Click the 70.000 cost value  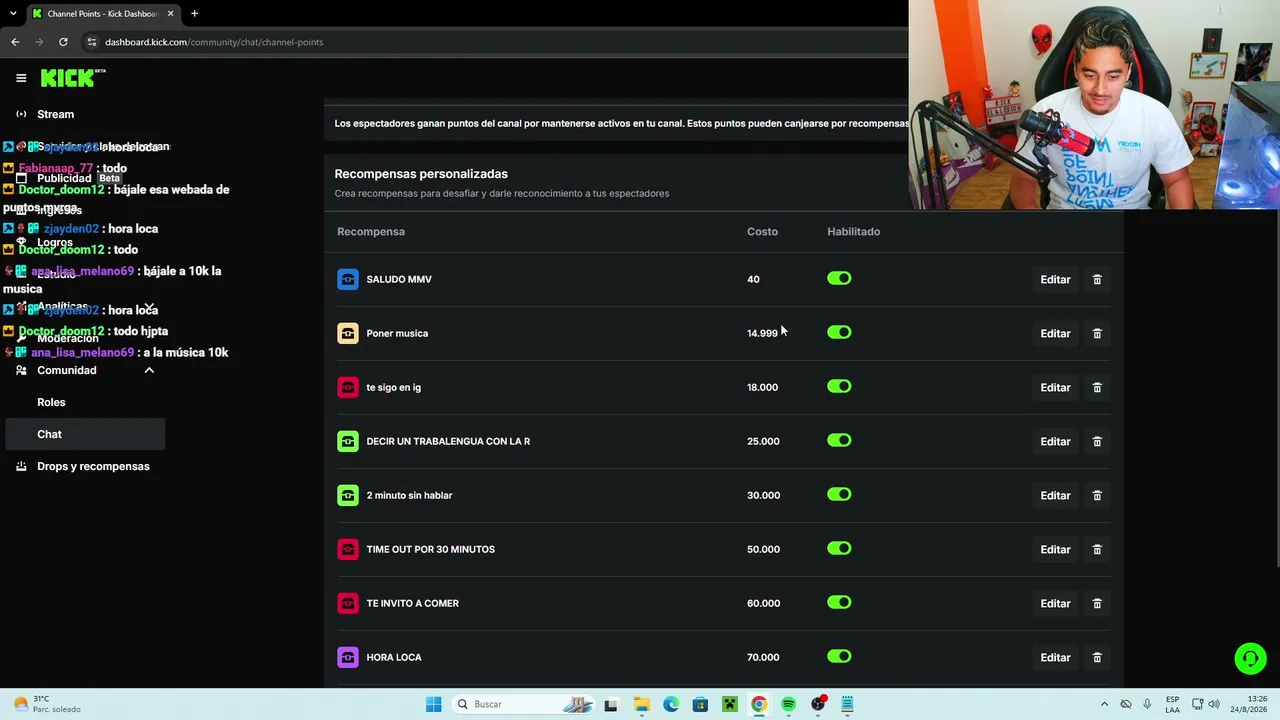pos(763,657)
